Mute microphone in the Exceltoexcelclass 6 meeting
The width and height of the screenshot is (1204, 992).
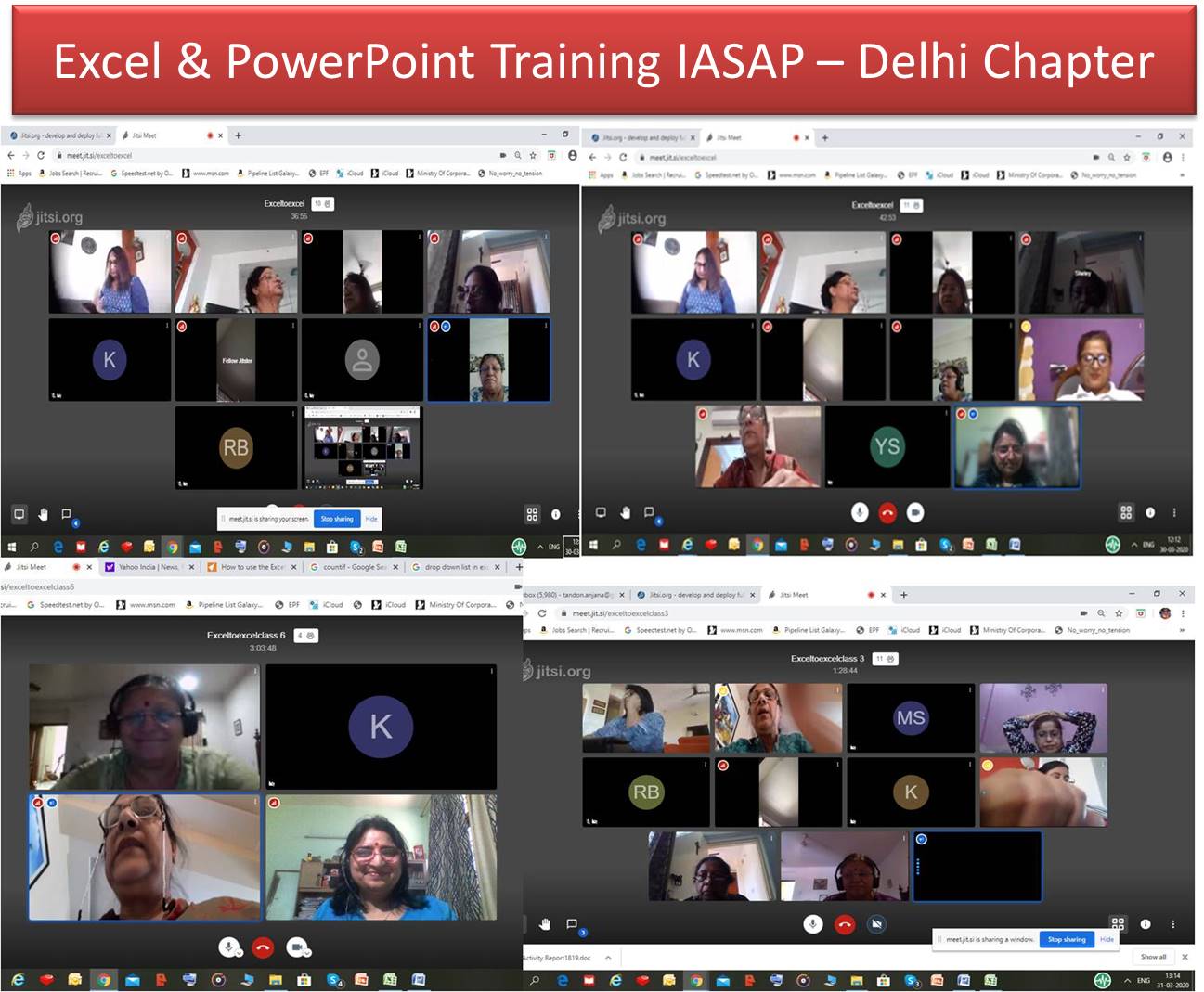tap(228, 947)
